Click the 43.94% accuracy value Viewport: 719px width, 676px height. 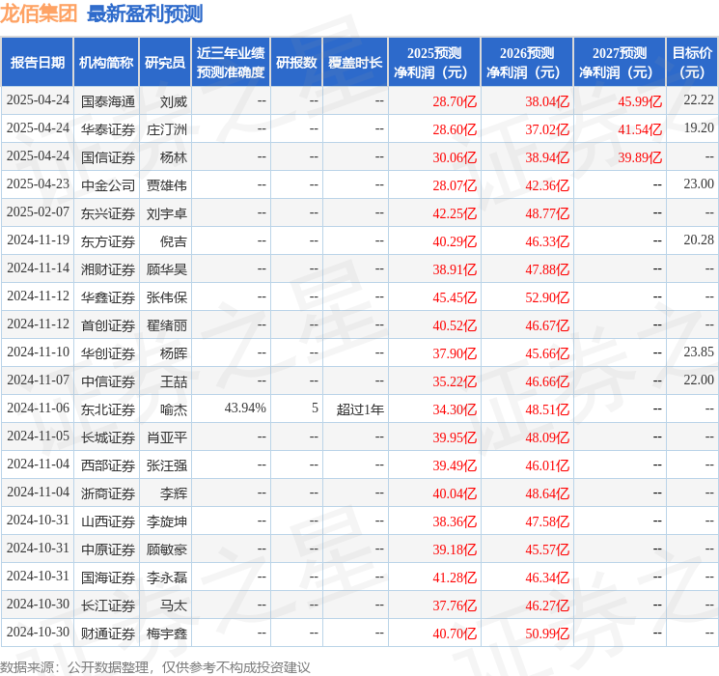[245, 408]
